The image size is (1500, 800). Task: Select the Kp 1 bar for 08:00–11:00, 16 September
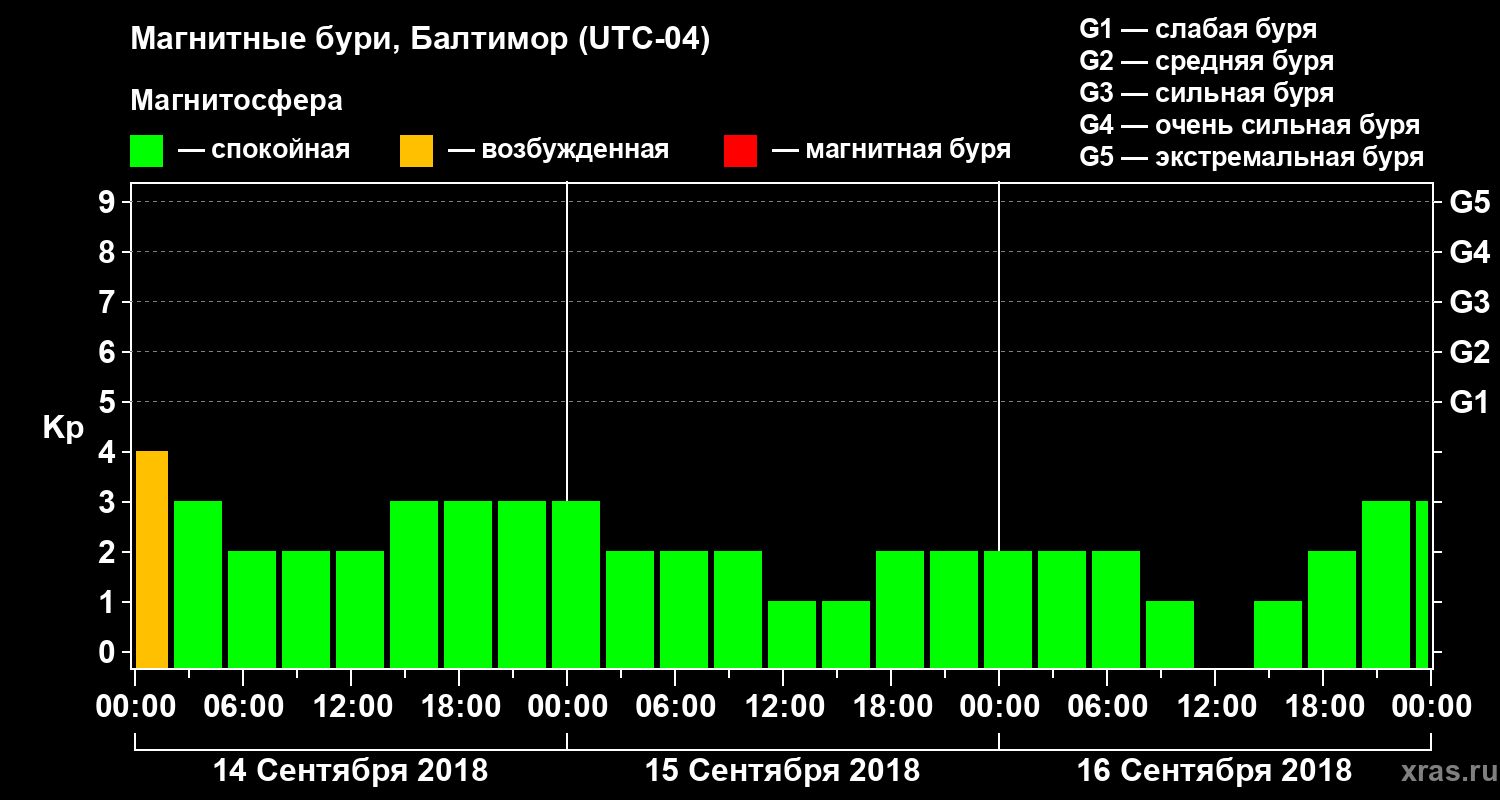click(x=1170, y=635)
